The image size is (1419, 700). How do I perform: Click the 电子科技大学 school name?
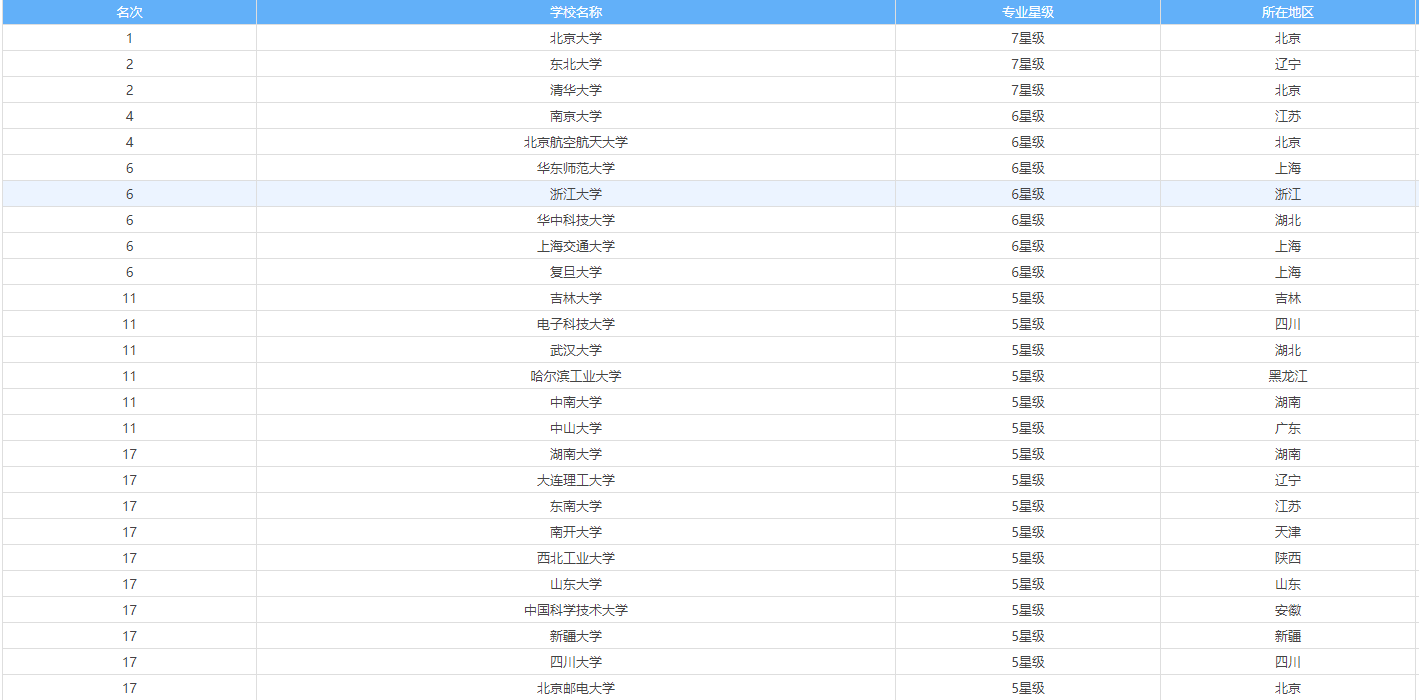(576, 324)
